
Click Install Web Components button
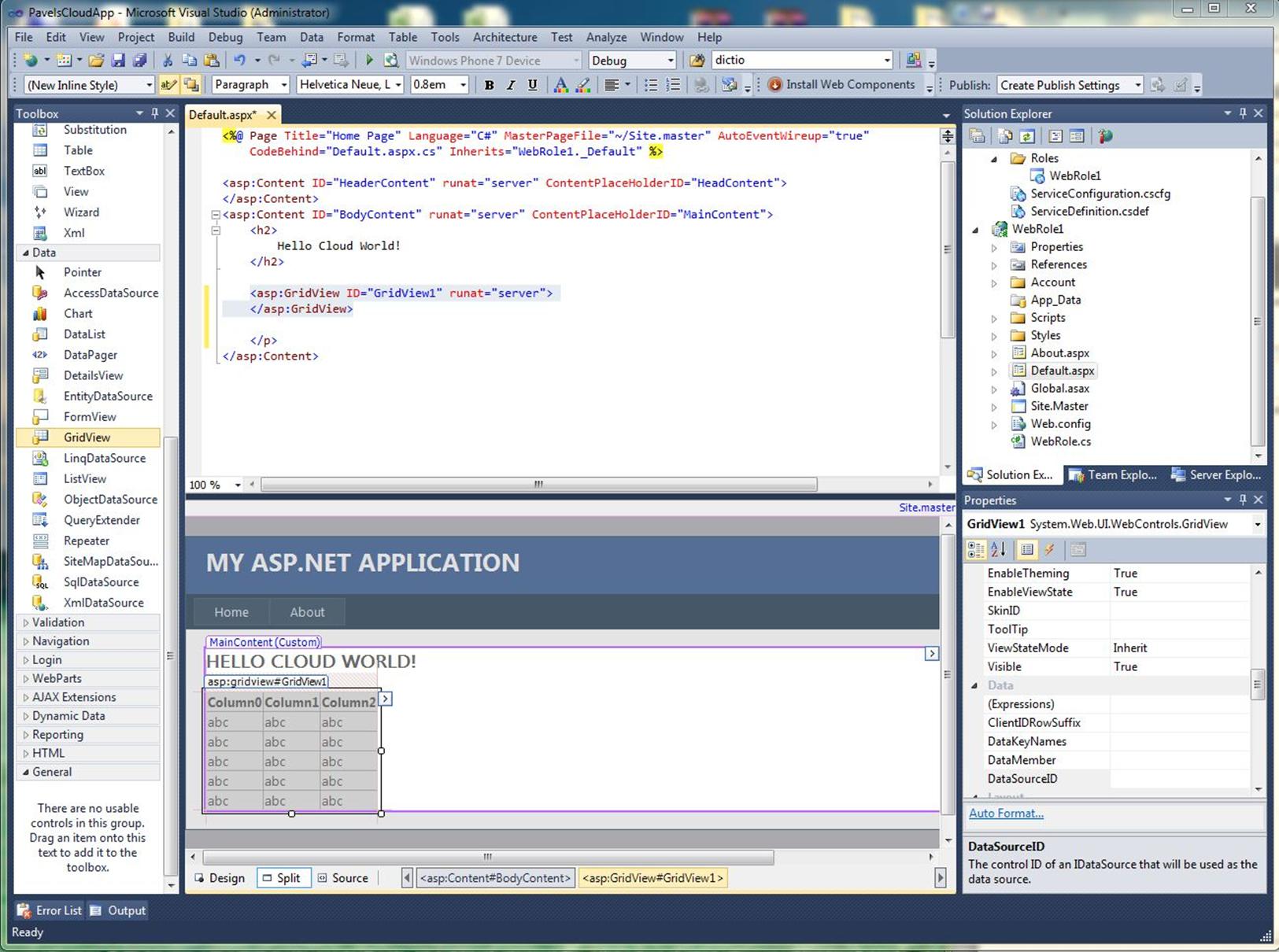[x=841, y=85]
